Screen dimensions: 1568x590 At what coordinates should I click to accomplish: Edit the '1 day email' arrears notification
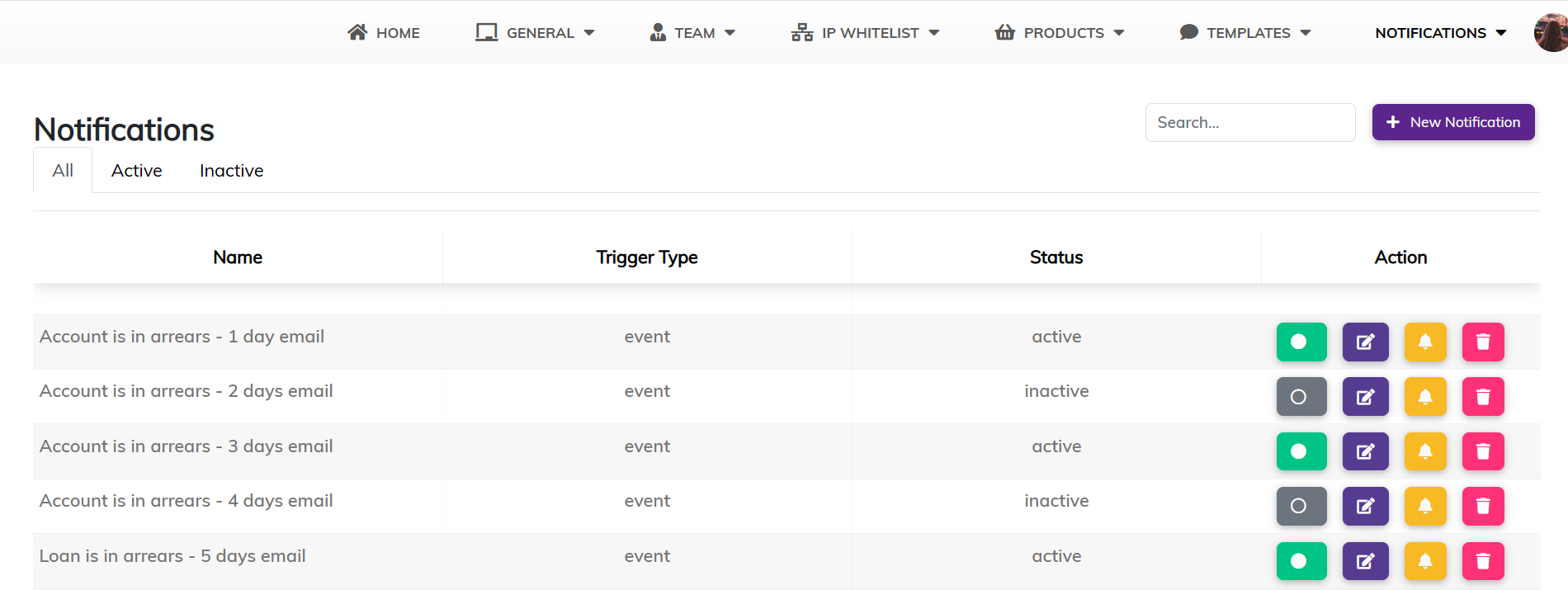pos(1365,342)
